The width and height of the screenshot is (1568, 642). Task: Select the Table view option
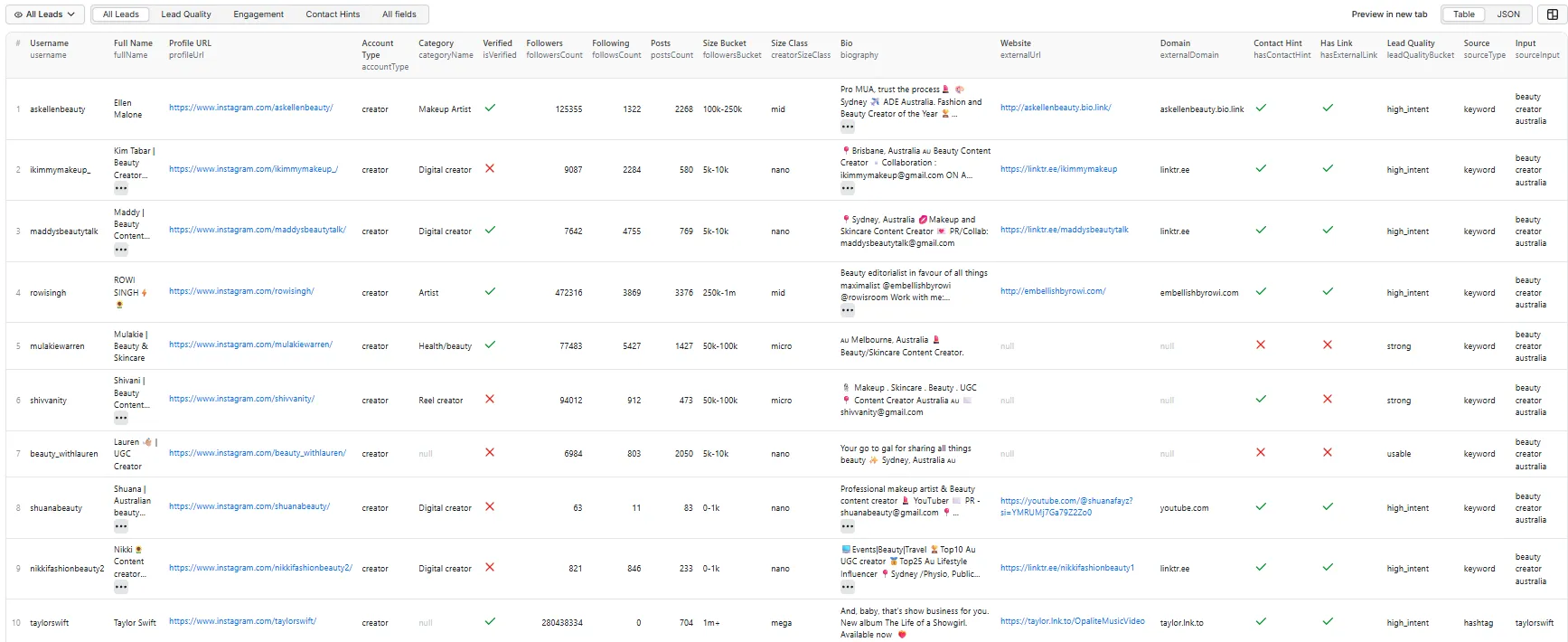coord(1464,14)
